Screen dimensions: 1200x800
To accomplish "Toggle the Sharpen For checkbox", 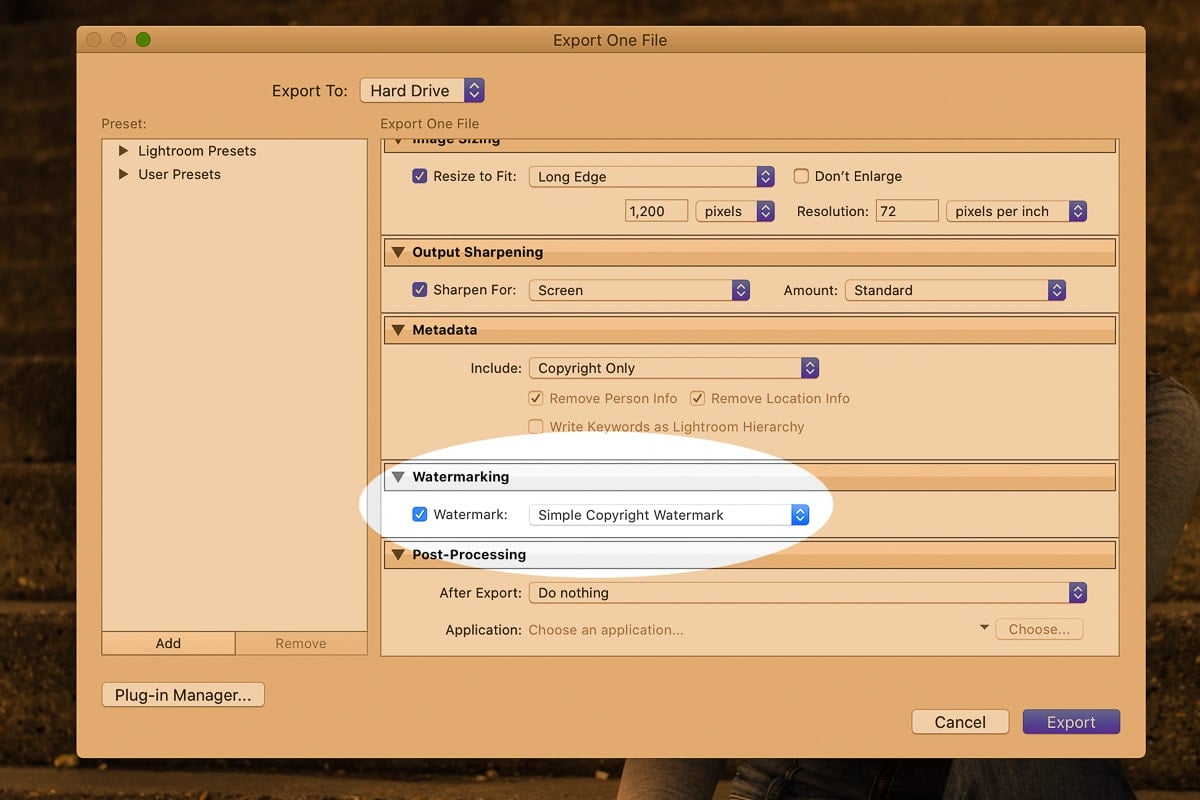I will pos(420,290).
